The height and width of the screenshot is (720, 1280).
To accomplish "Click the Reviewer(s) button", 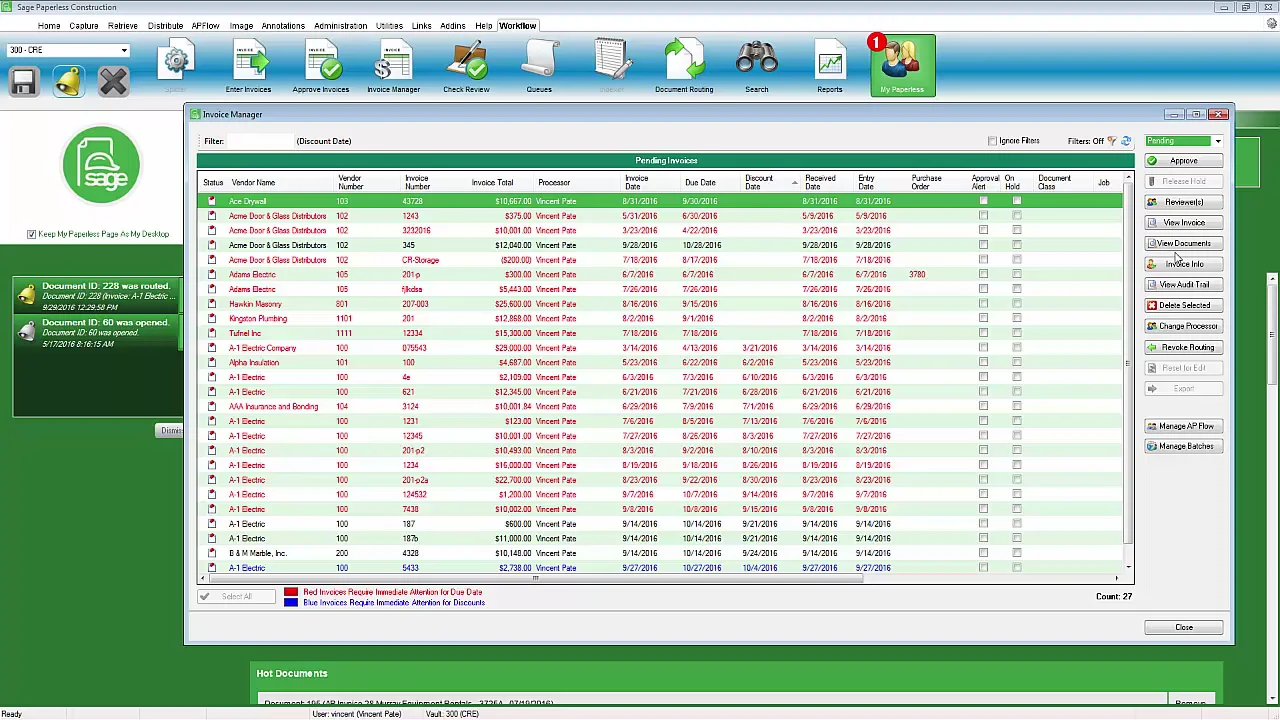I will [1184, 202].
